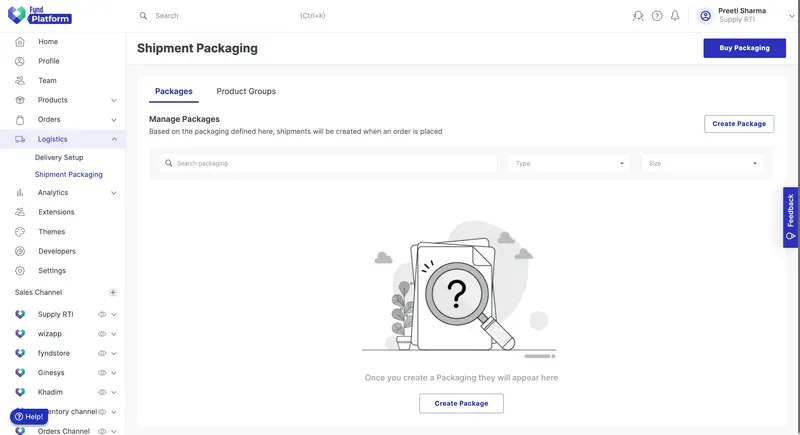Click the Settings gear icon in sidebar
The width and height of the screenshot is (800, 435).
point(20,271)
